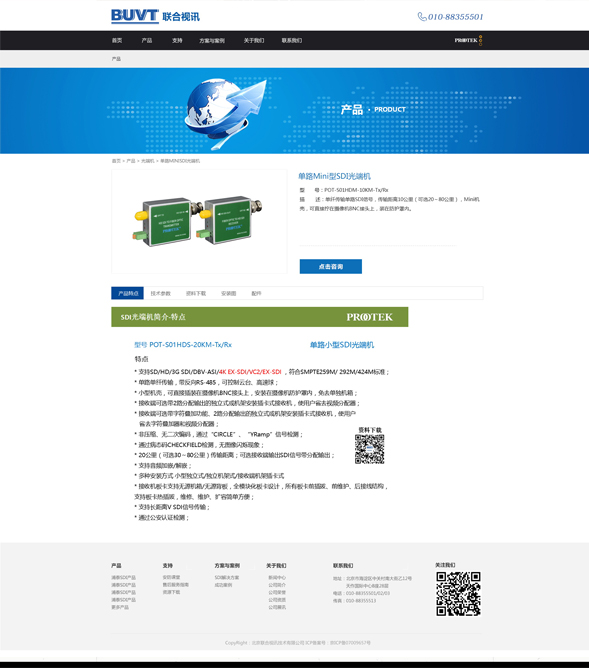The height and width of the screenshot is (668, 589).
Task: Switch to the 技术参数 tab
Action: pos(161,293)
